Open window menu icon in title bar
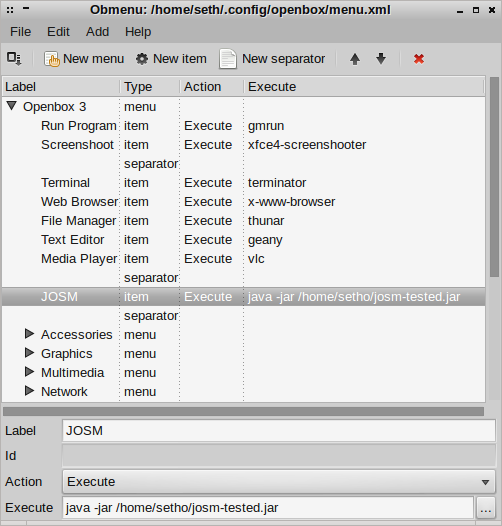The height and width of the screenshot is (526, 502). 10,10
